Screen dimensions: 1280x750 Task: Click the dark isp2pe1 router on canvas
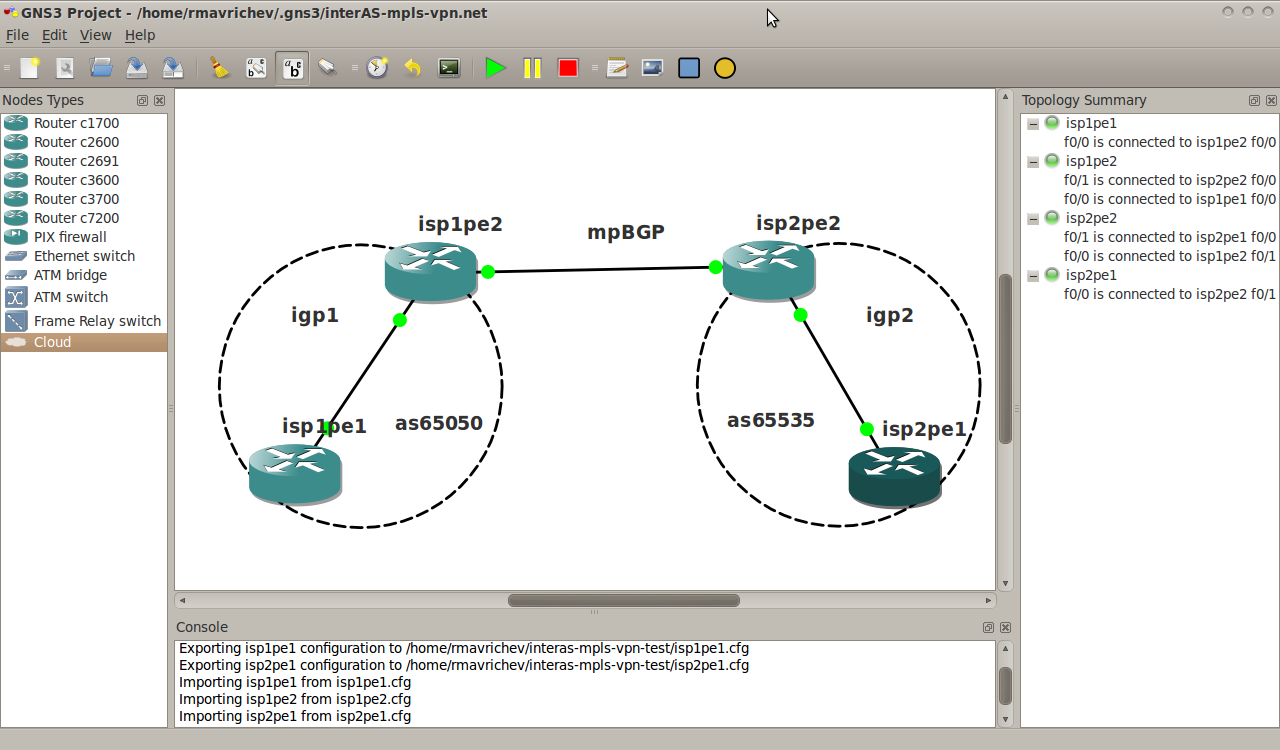pyautogui.click(x=895, y=477)
